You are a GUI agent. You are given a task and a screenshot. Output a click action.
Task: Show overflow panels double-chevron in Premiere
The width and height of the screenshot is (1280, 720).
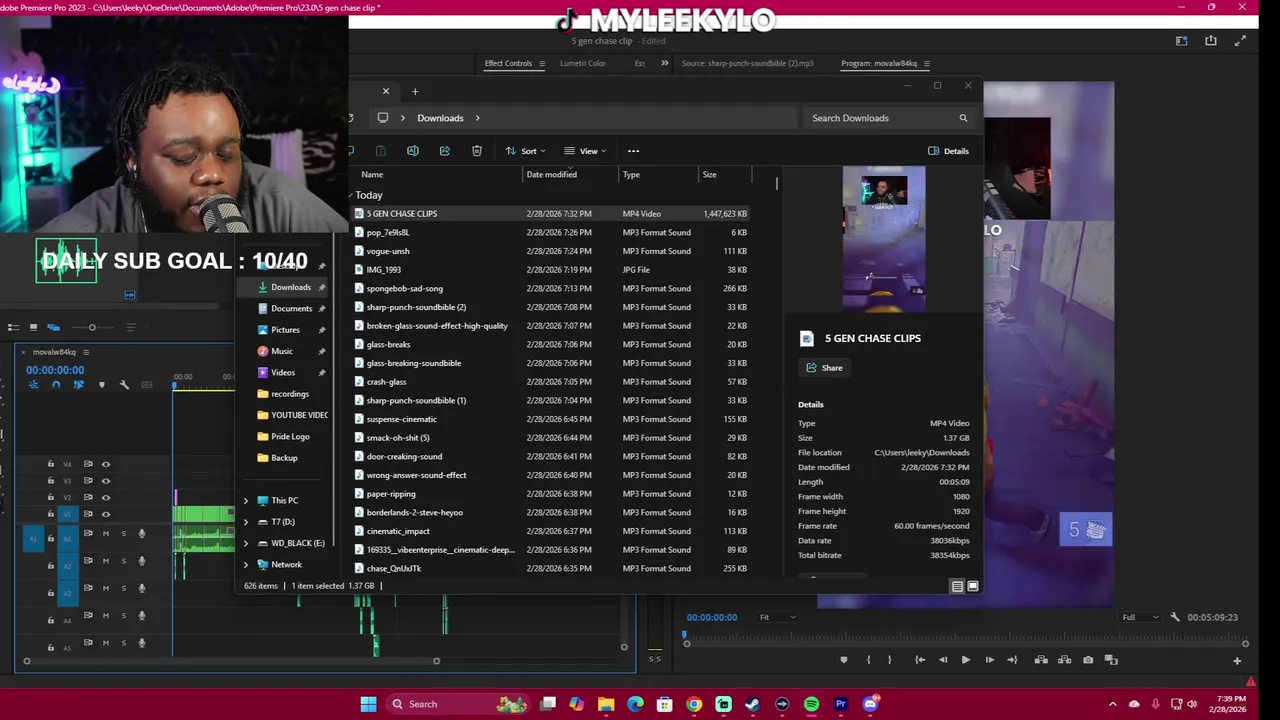(664, 63)
